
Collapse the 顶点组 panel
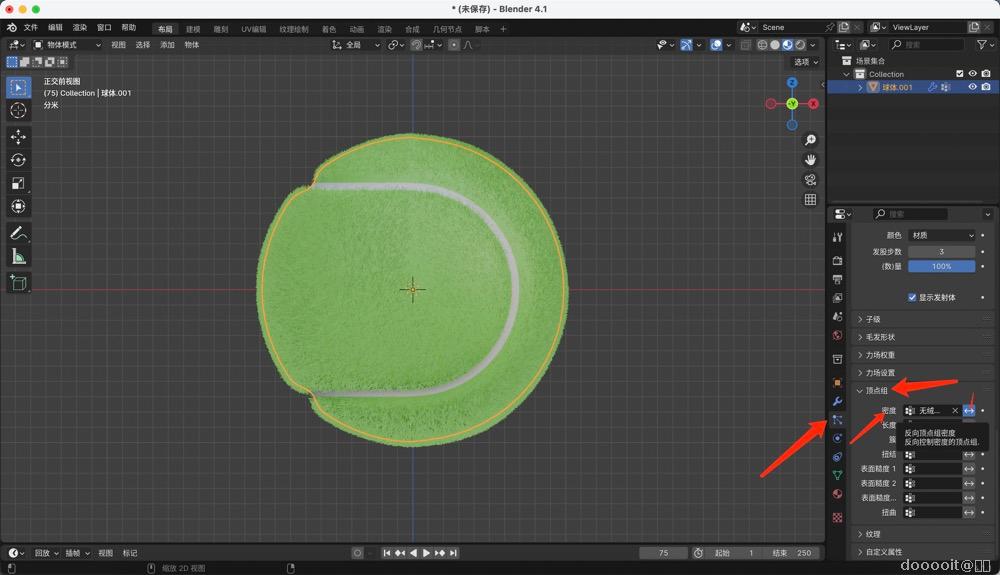tap(875, 391)
